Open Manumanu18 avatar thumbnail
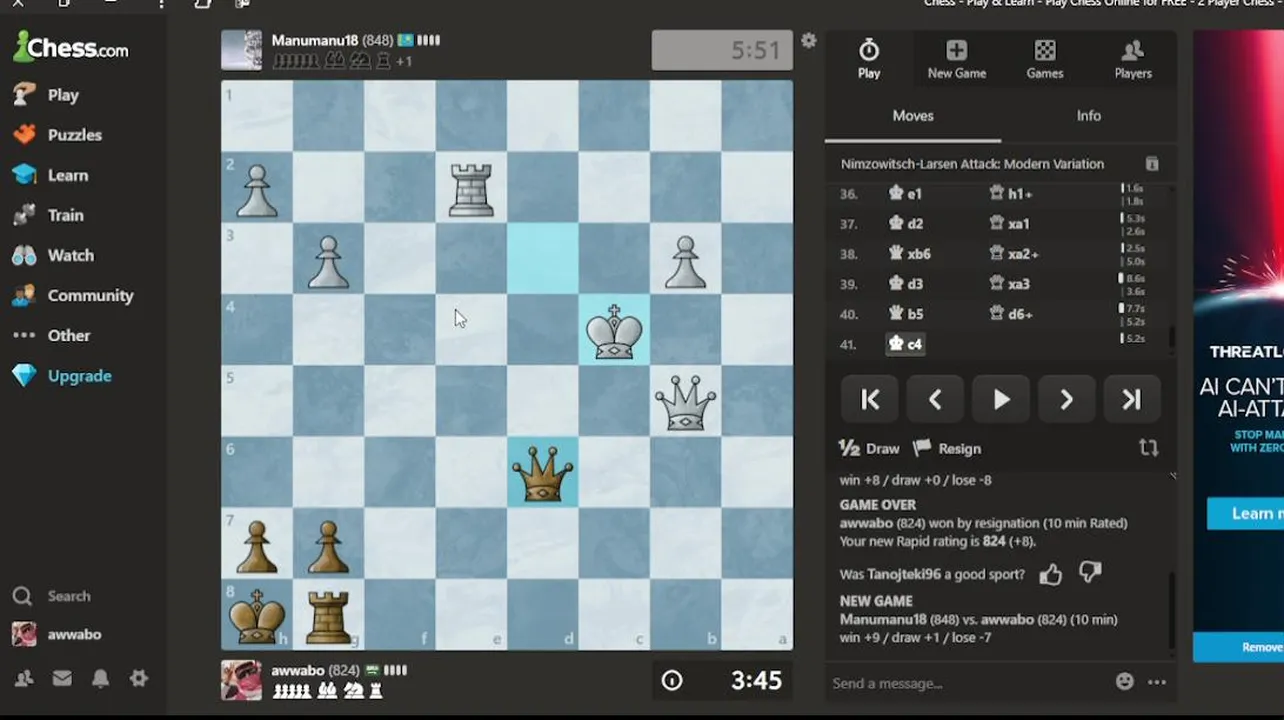This screenshot has width=1284, height=720. click(x=242, y=50)
